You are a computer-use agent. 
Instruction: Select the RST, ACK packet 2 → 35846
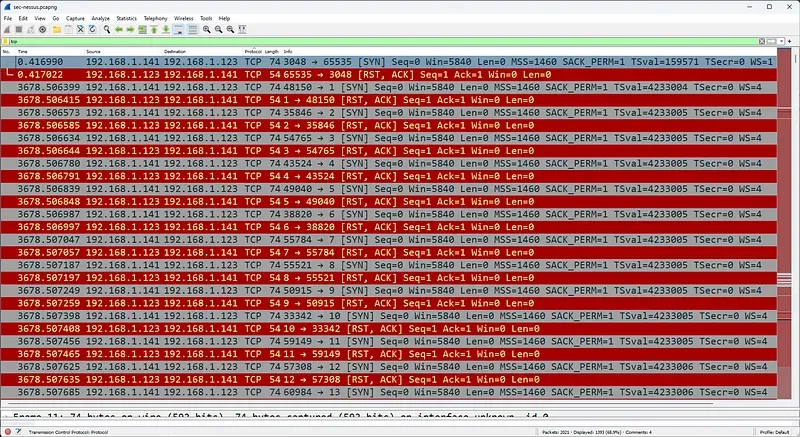(x=389, y=125)
